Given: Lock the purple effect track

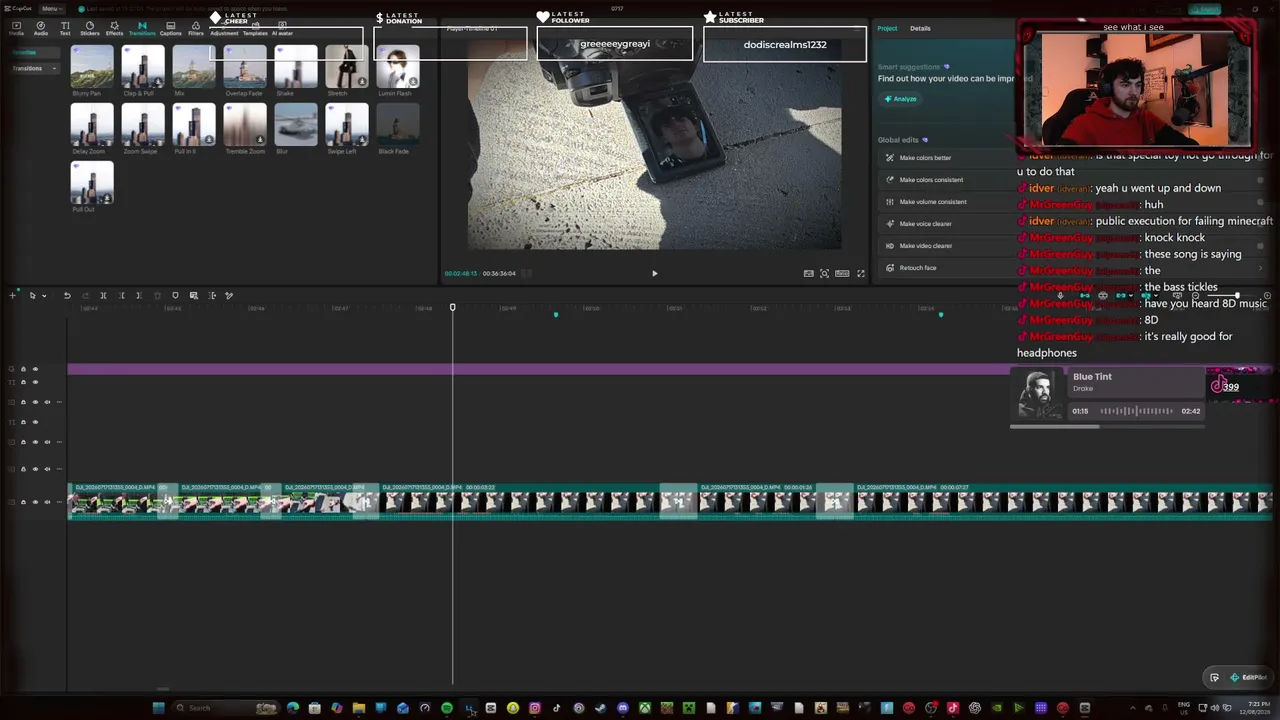Looking at the screenshot, I should (x=23, y=369).
